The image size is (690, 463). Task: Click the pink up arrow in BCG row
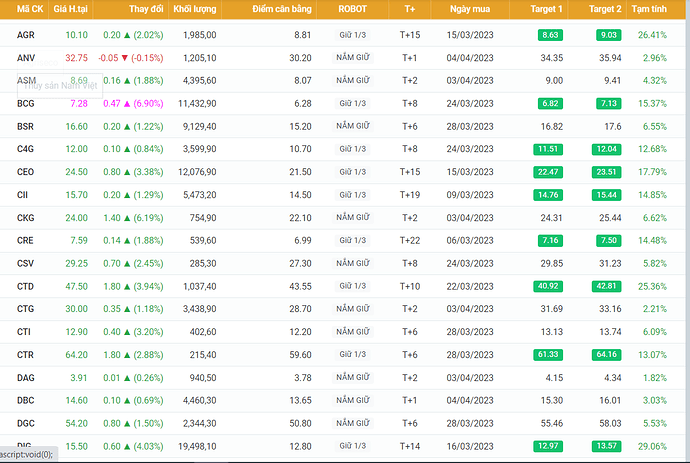(127, 103)
